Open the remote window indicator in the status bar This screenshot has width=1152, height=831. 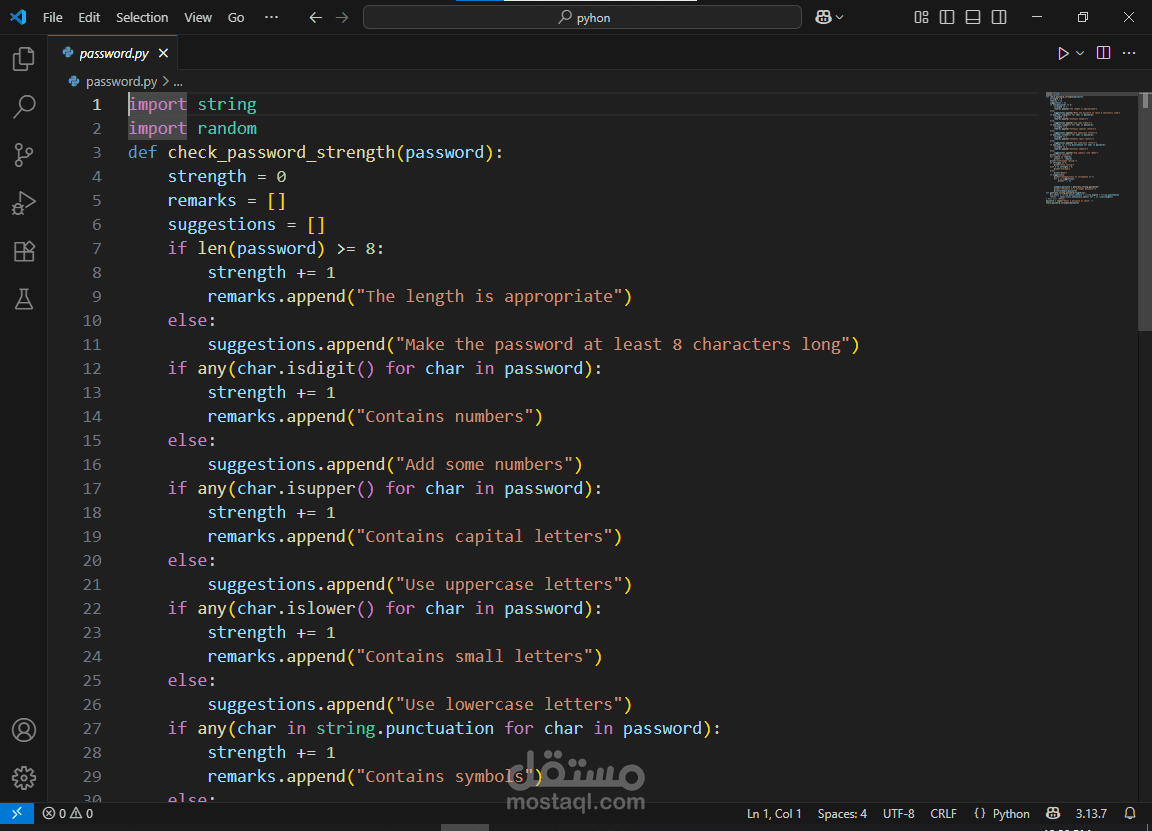tap(17, 813)
